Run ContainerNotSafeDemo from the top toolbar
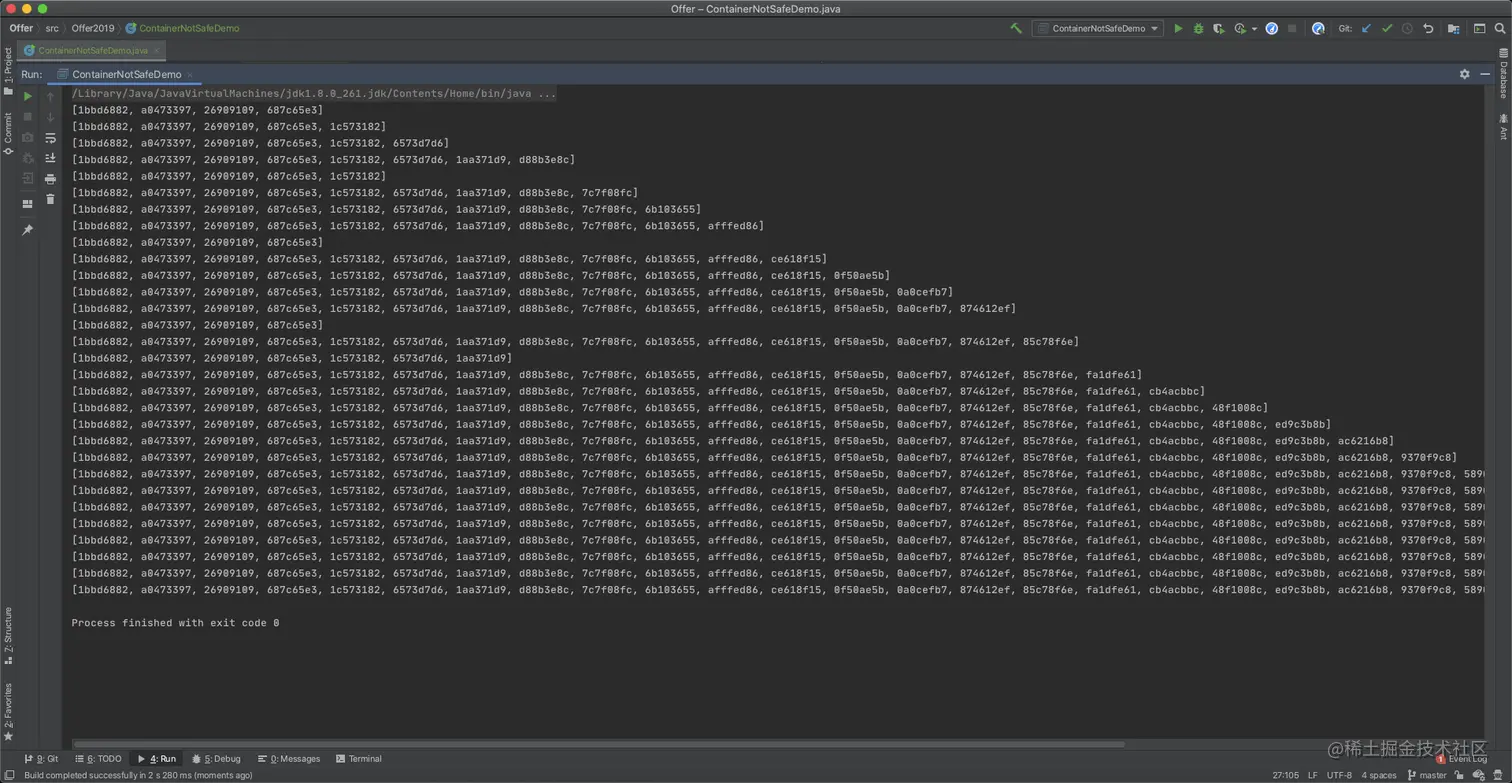The height and width of the screenshot is (783, 1512). tap(1178, 28)
